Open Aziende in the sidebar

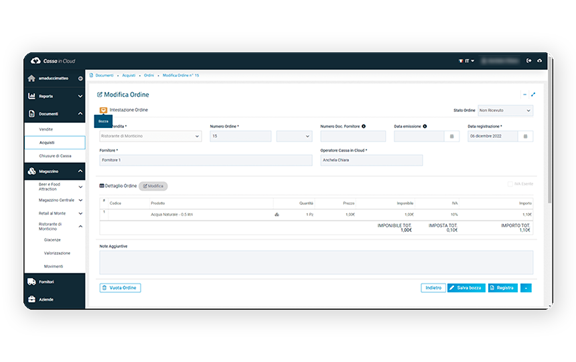click(46, 300)
